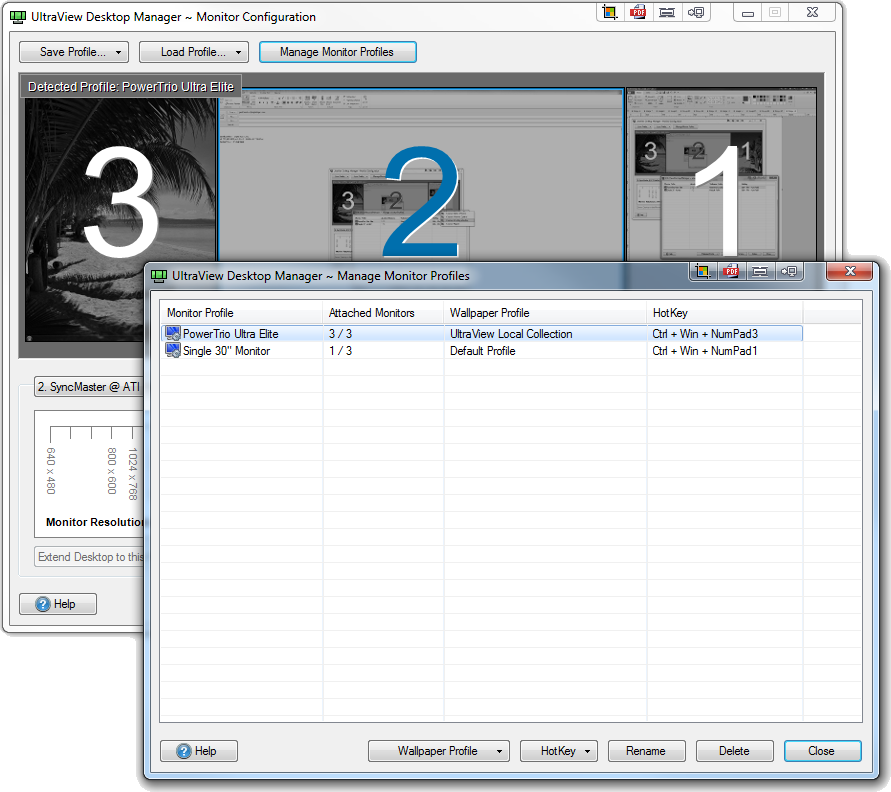The height and width of the screenshot is (792, 891).
Task: Select the PowerTrio Ultra Elite profile row
Action: tap(482, 334)
